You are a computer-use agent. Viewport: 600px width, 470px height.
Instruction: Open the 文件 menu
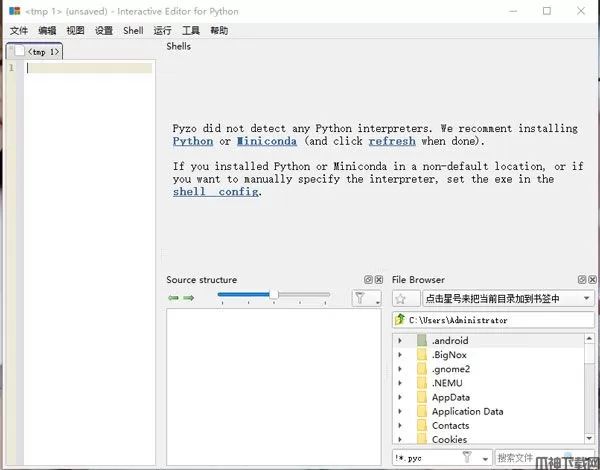pyautogui.click(x=19, y=31)
